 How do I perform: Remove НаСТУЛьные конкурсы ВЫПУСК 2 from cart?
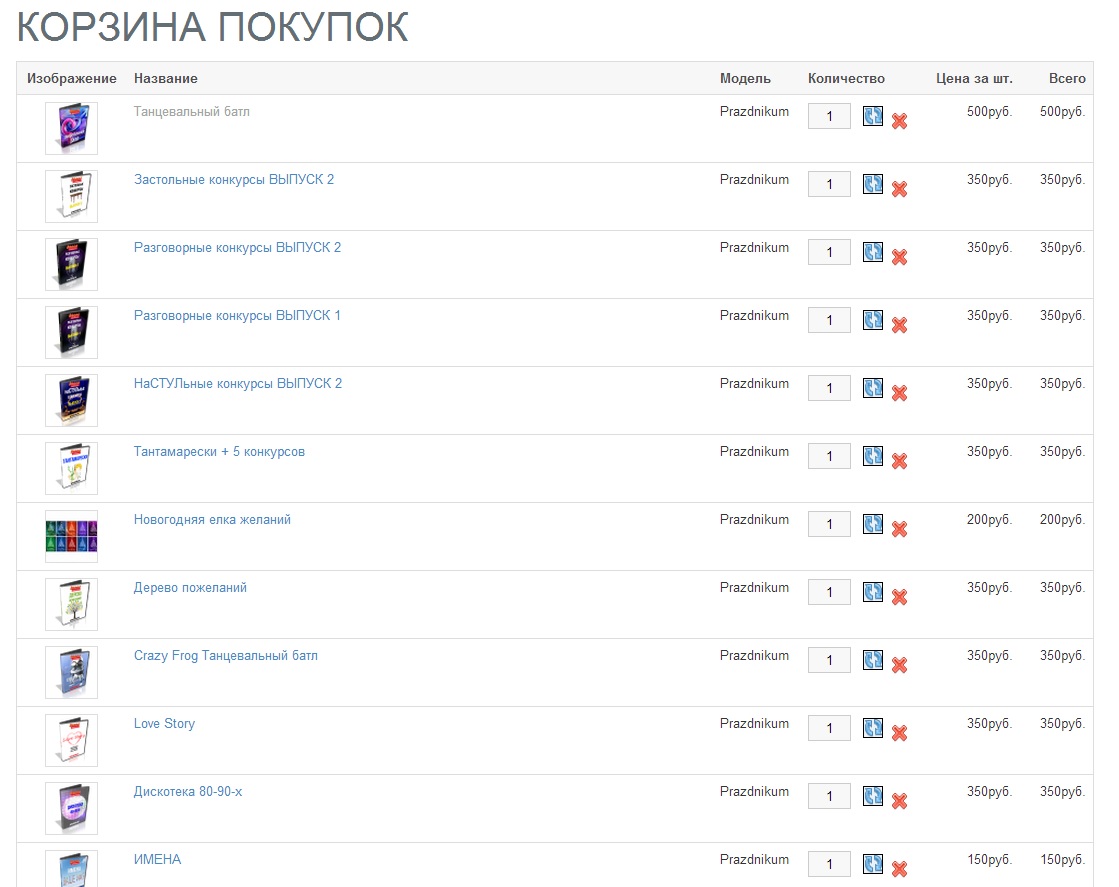[899, 393]
